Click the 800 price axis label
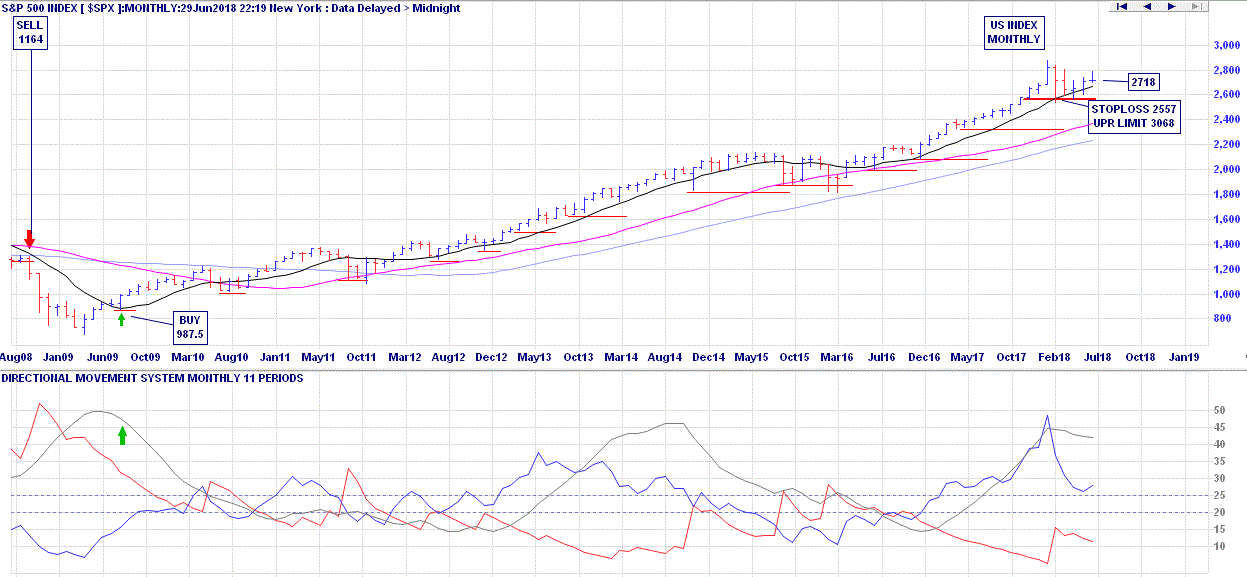The image size is (1247, 577). pos(1221,319)
